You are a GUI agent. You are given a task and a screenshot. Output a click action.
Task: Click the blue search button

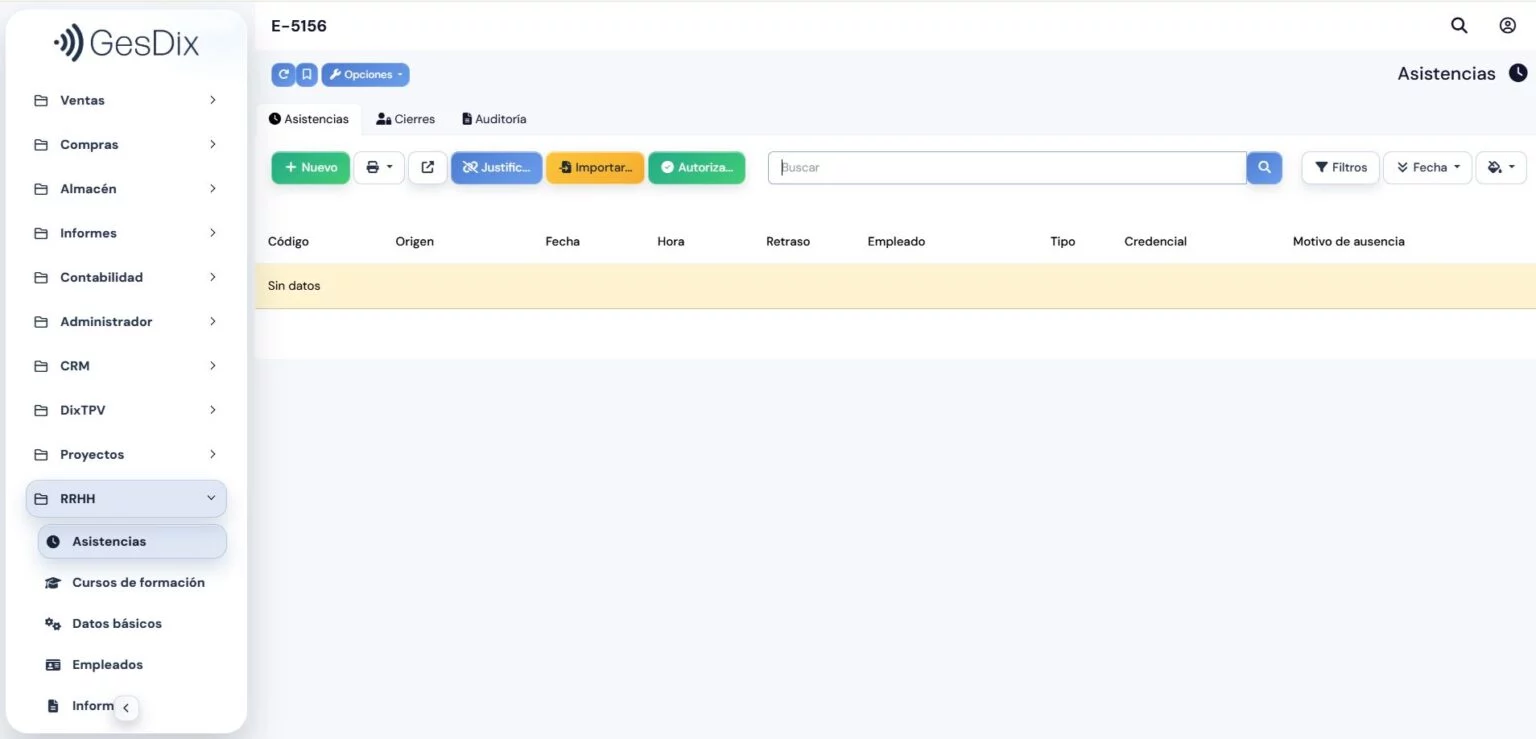click(x=1264, y=168)
